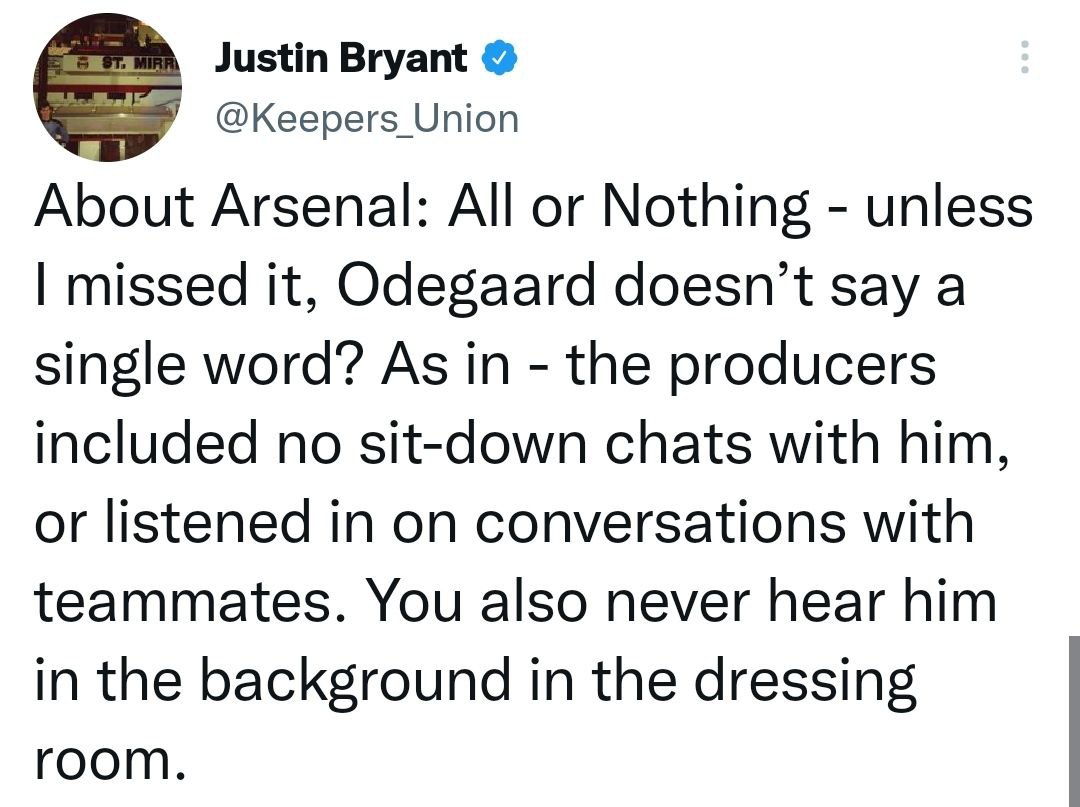Select the phrase "All or Nothing"

click(x=628, y=208)
